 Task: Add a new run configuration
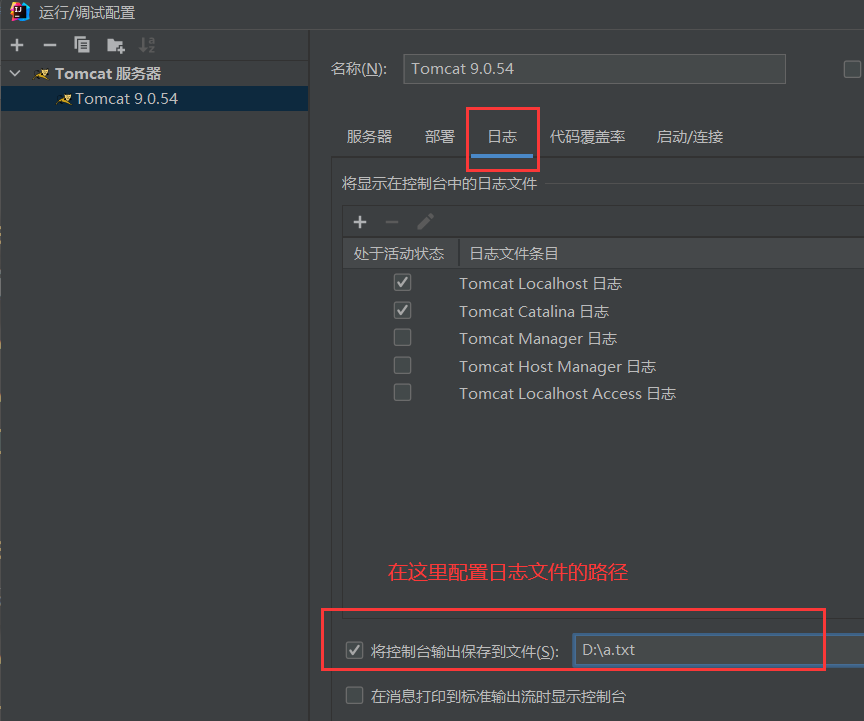click(x=17, y=45)
